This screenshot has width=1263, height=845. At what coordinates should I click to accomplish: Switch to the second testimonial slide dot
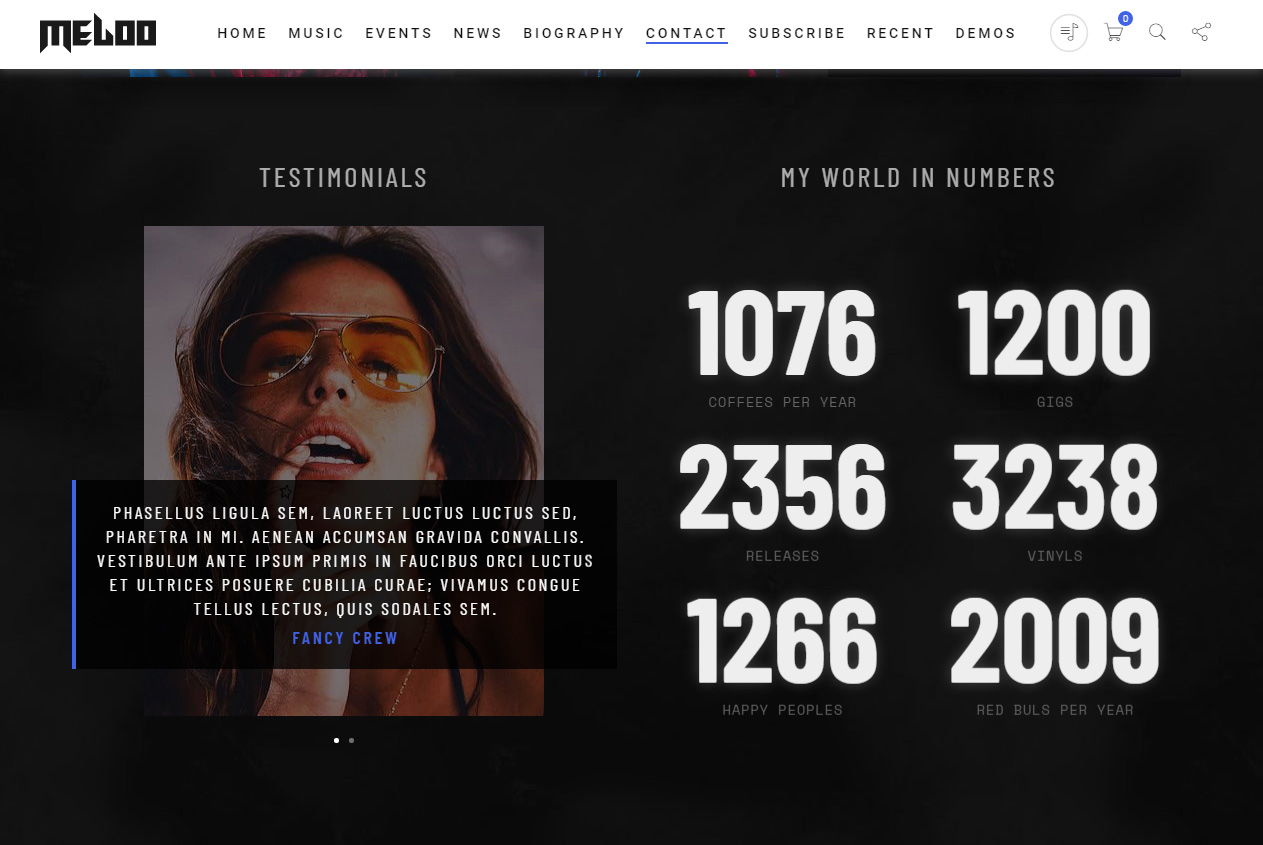click(352, 740)
